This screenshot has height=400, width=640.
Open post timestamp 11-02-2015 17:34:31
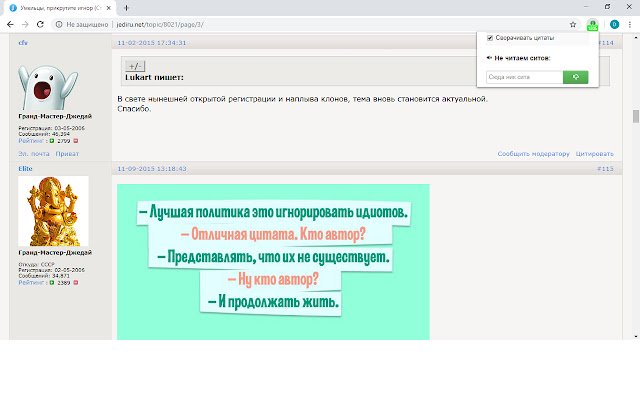pyautogui.click(x=152, y=43)
